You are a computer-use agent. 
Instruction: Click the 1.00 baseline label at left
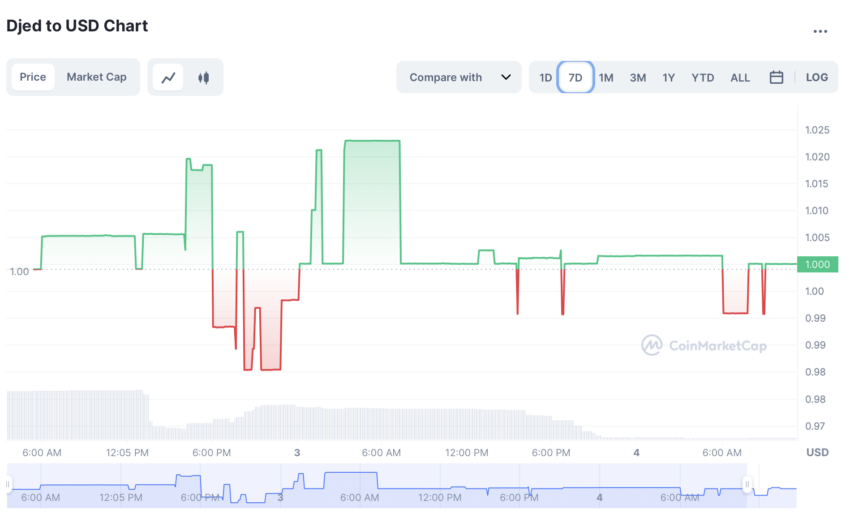(20, 271)
